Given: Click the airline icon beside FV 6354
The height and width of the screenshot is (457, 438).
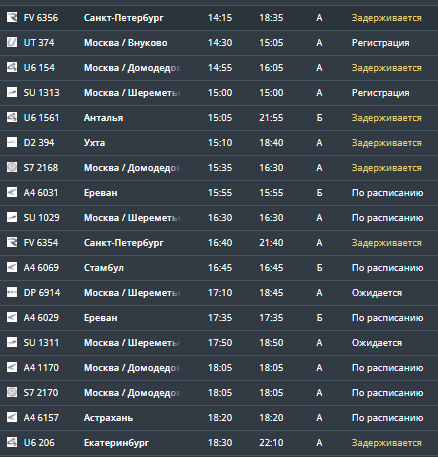Looking at the screenshot, I should coord(12,242).
